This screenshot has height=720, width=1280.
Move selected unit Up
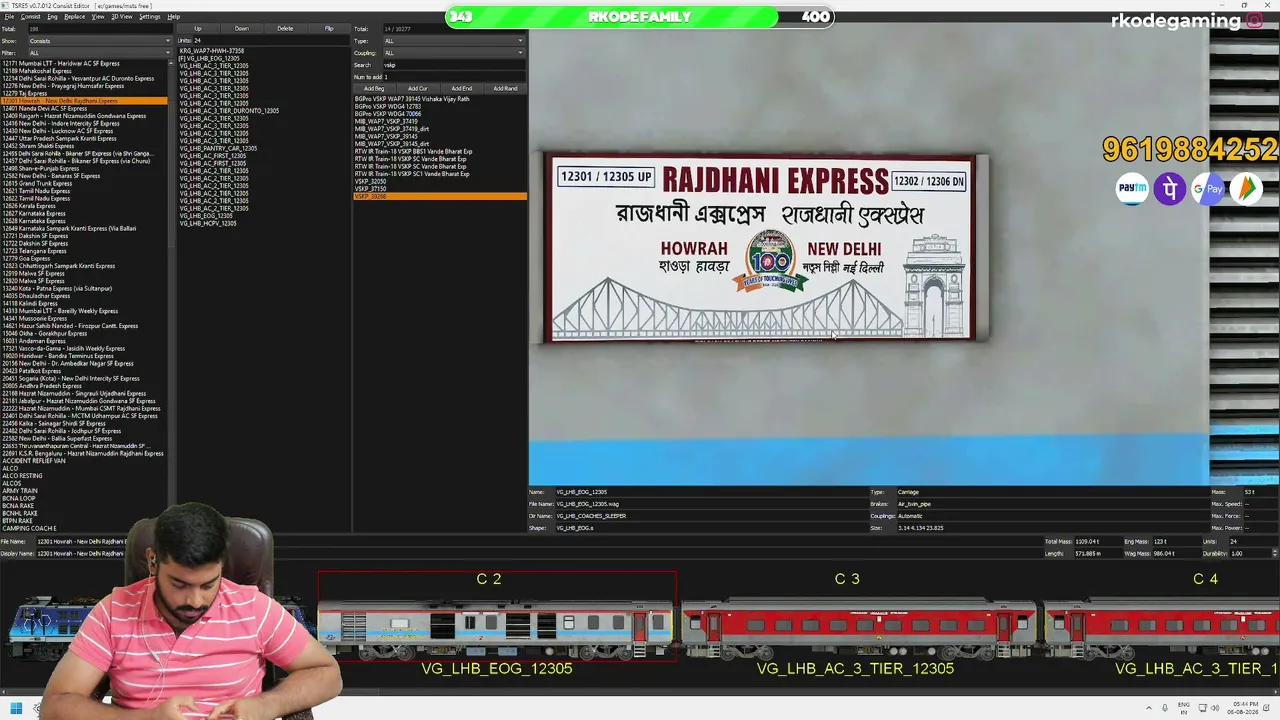197,29
